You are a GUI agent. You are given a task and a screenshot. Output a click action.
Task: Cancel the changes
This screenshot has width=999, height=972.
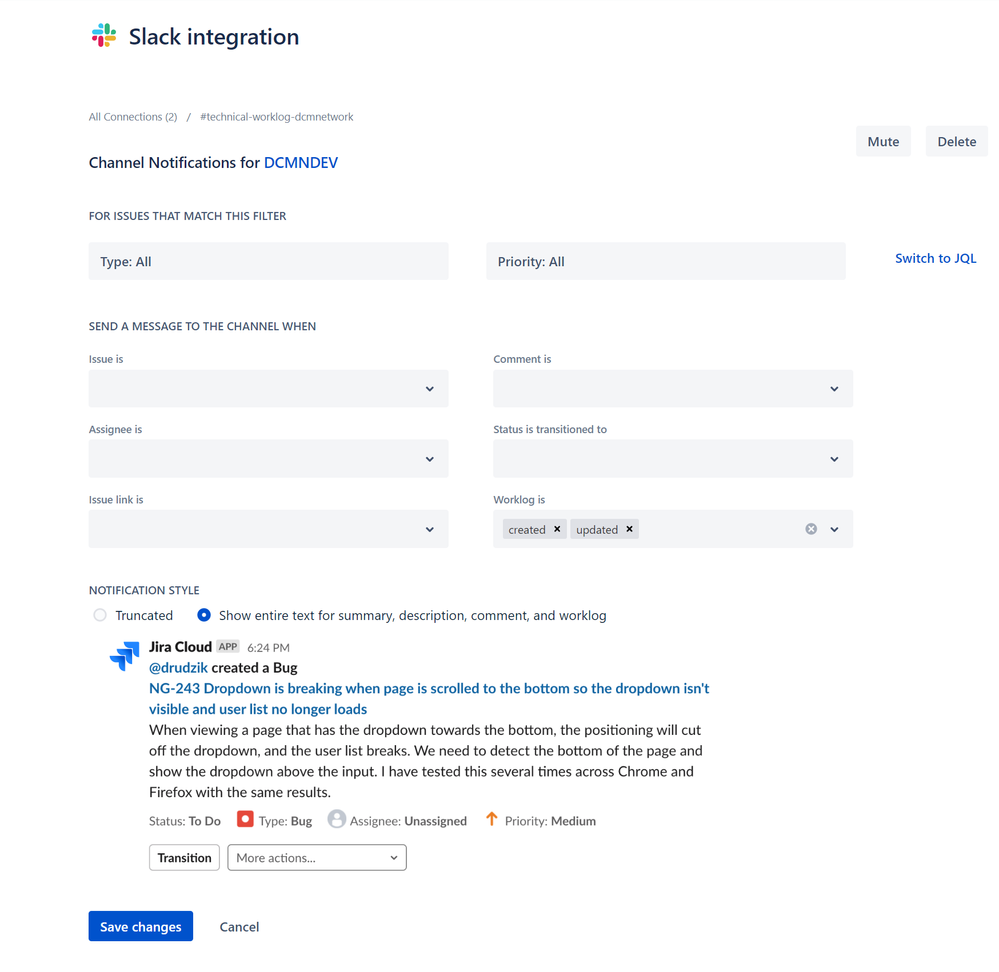240,927
